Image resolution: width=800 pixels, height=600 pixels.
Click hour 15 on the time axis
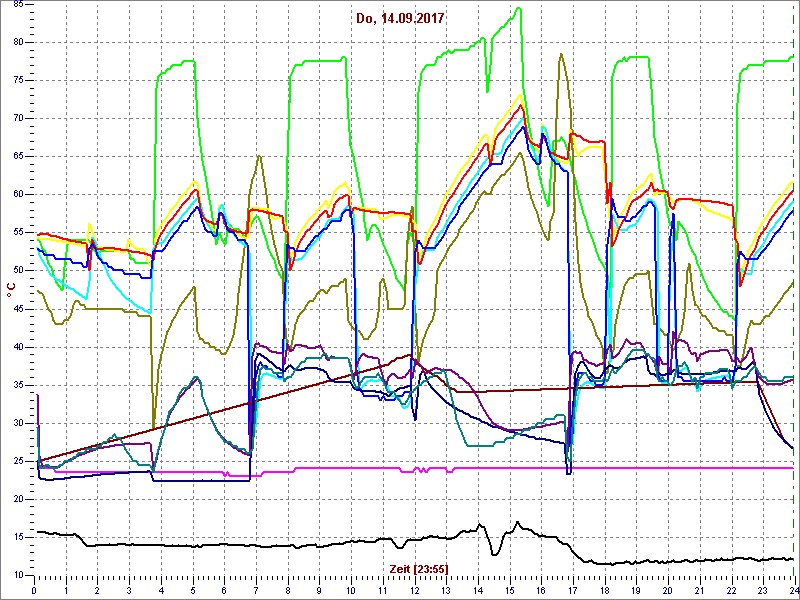click(510, 591)
